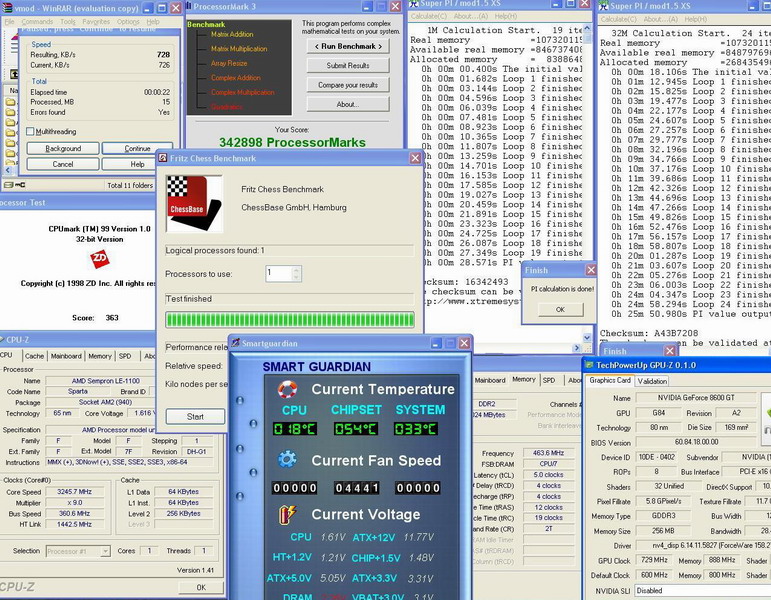This screenshot has height=600, width=771.
Task: Click the Fritz Chess Benchmark title bar icon
Action: point(163,158)
